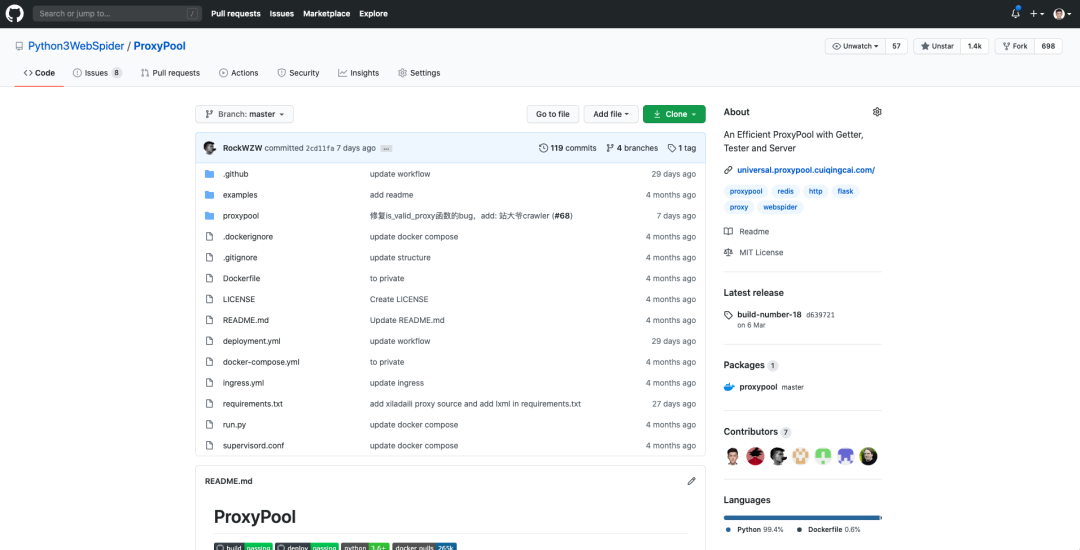1080x550 pixels.
Task: Select the redis topic tag
Action: pyautogui.click(x=785, y=191)
